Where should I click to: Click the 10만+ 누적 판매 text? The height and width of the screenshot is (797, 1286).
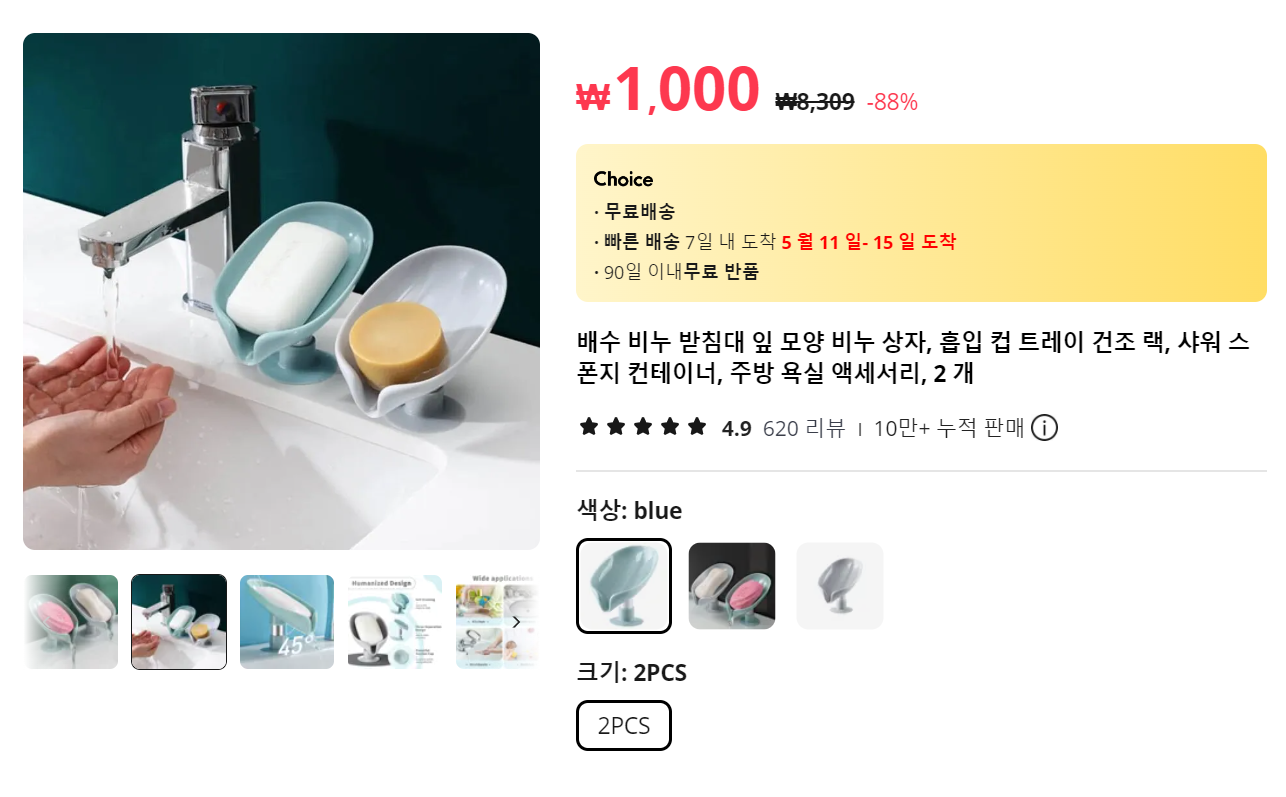[x=949, y=429]
